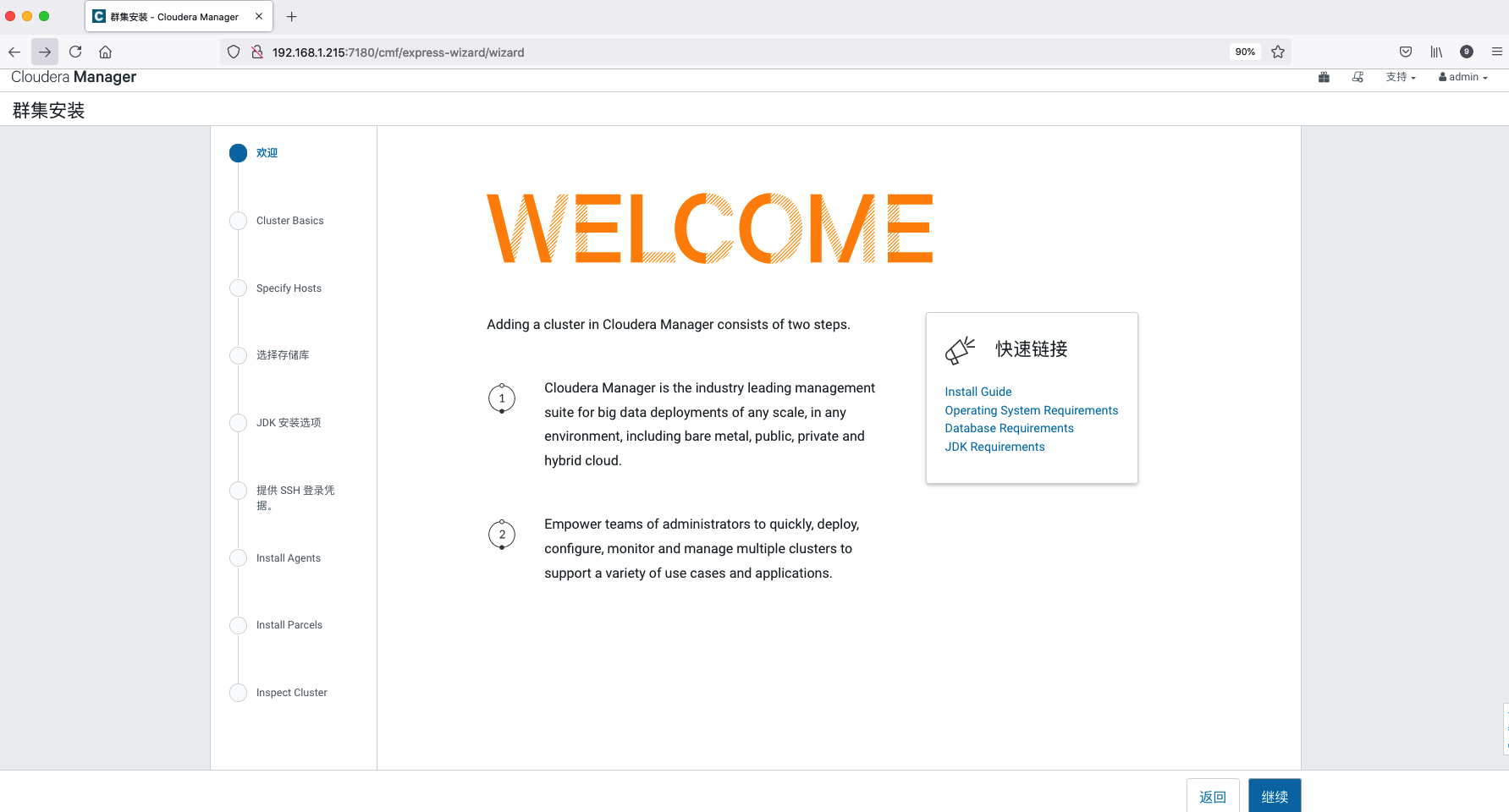
Task: Click the 90% zoom level indicator
Action: click(1245, 52)
